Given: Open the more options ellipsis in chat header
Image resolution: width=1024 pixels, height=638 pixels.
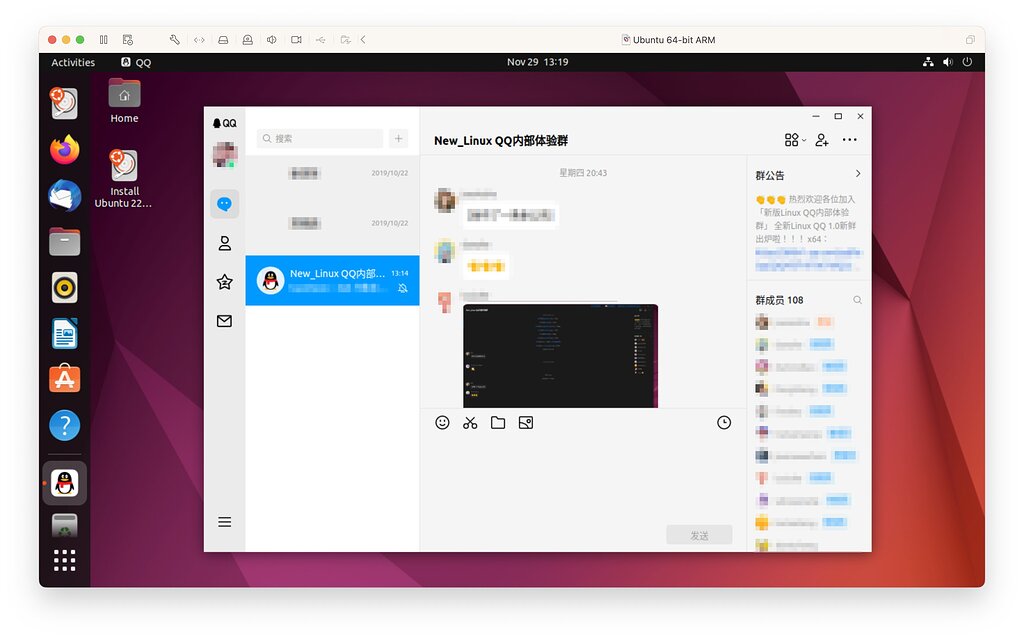Looking at the screenshot, I should point(849,140).
